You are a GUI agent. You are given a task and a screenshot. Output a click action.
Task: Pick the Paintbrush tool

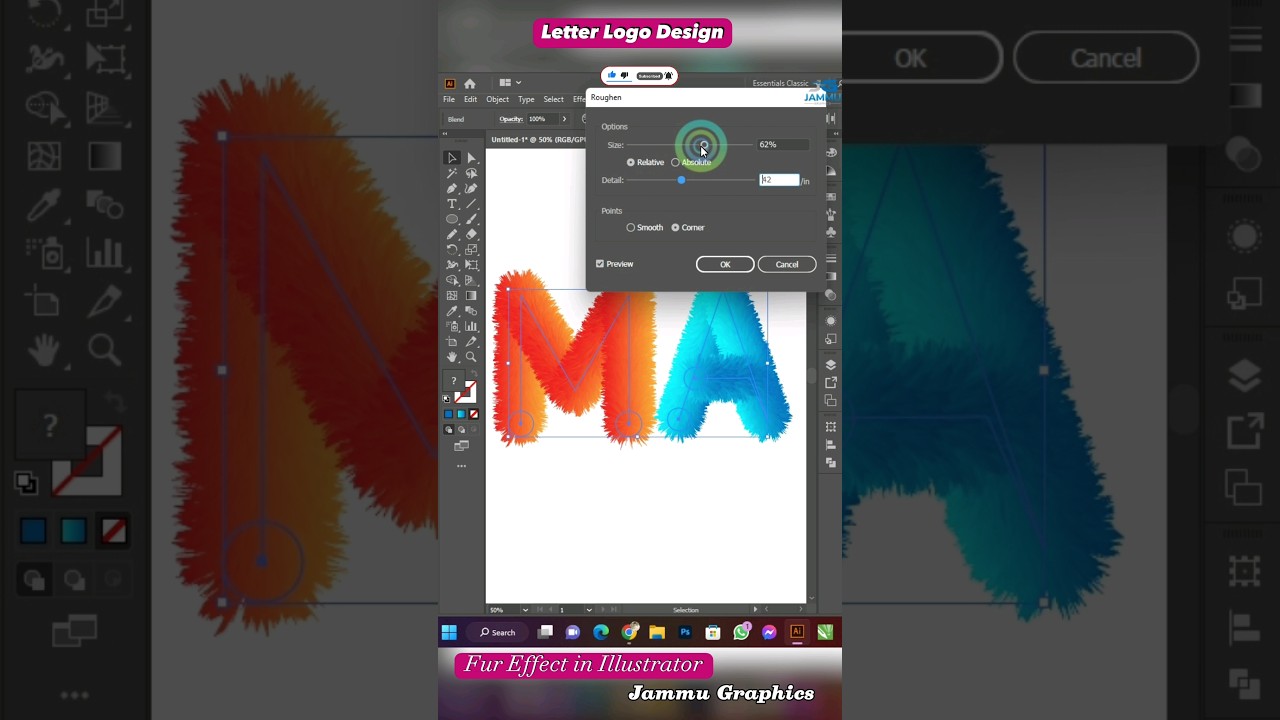coord(471,219)
